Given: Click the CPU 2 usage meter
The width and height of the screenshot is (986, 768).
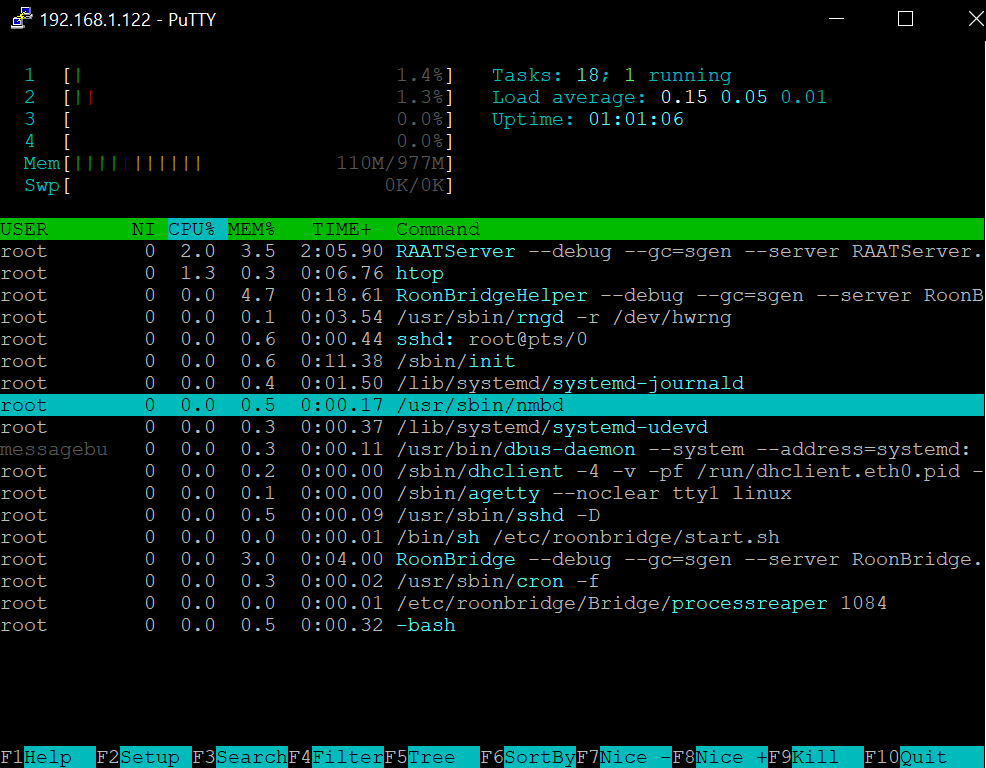Looking at the screenshot, I should [x=238, y=97].
